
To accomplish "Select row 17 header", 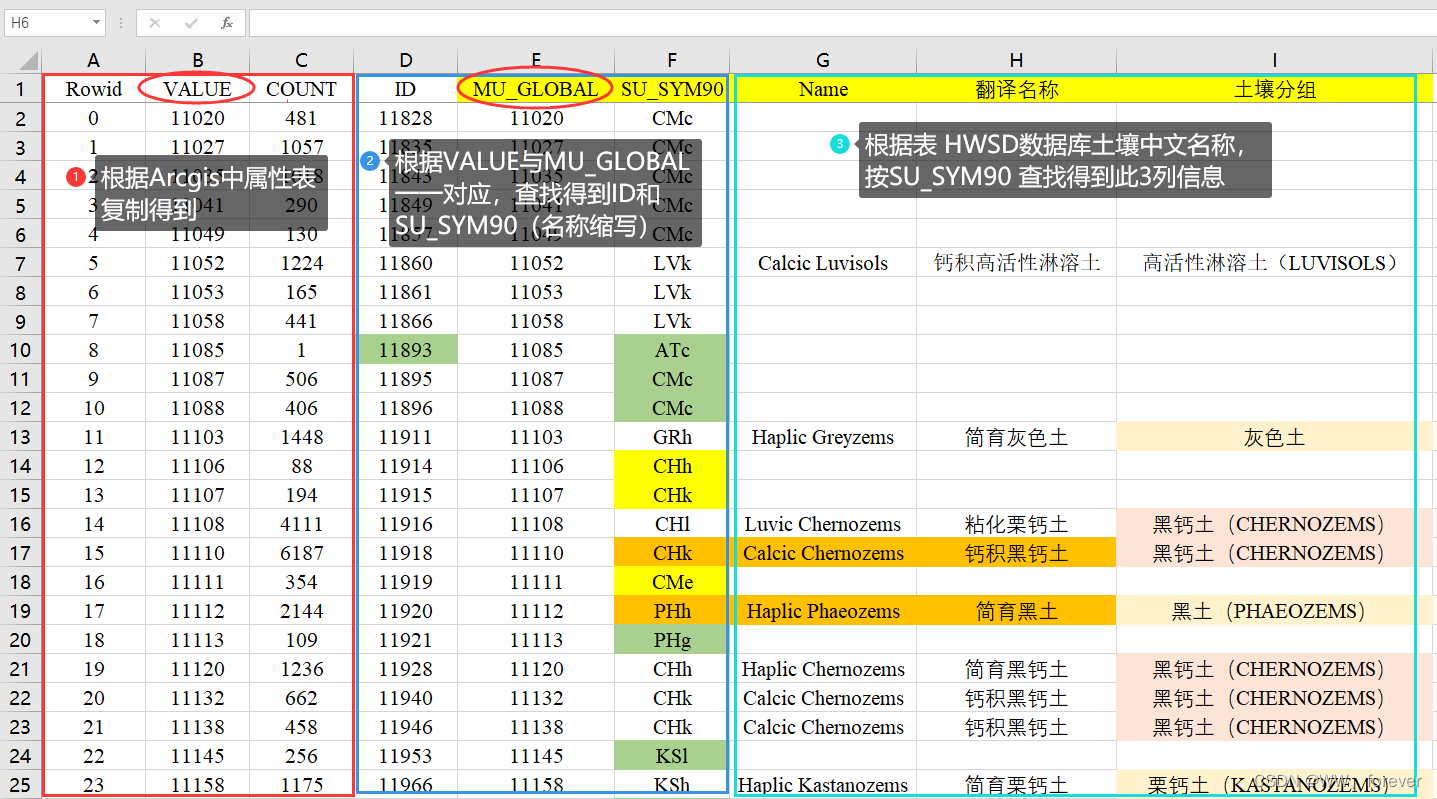I will tap(21, 553).
